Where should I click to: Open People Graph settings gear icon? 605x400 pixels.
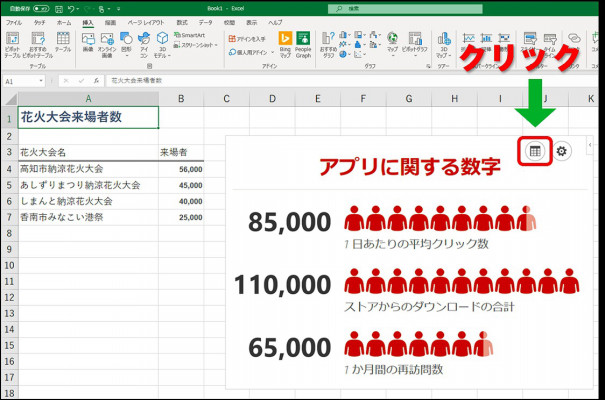point(562,151)
